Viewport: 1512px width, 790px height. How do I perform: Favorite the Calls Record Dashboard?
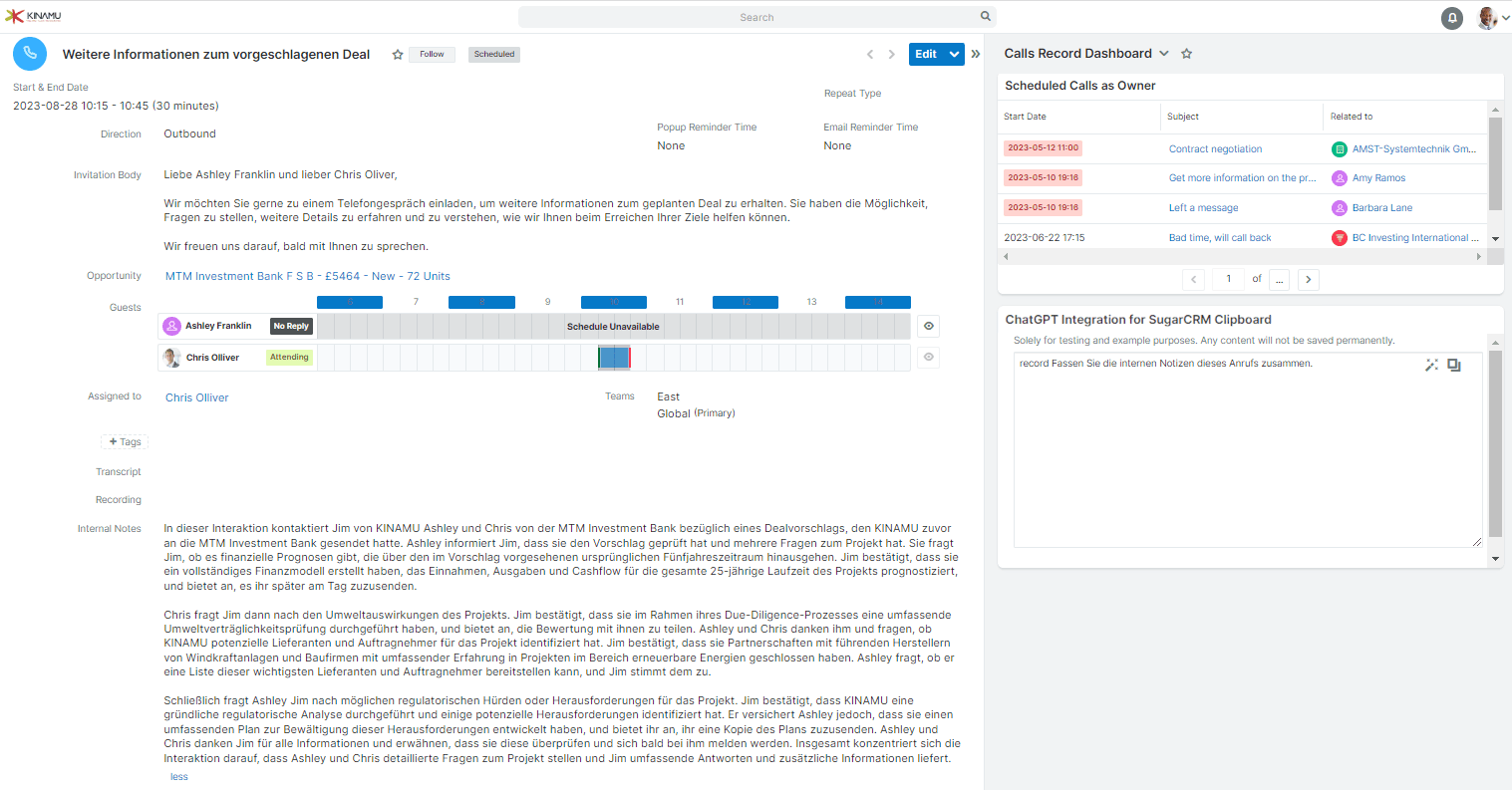click(1186, 54)
